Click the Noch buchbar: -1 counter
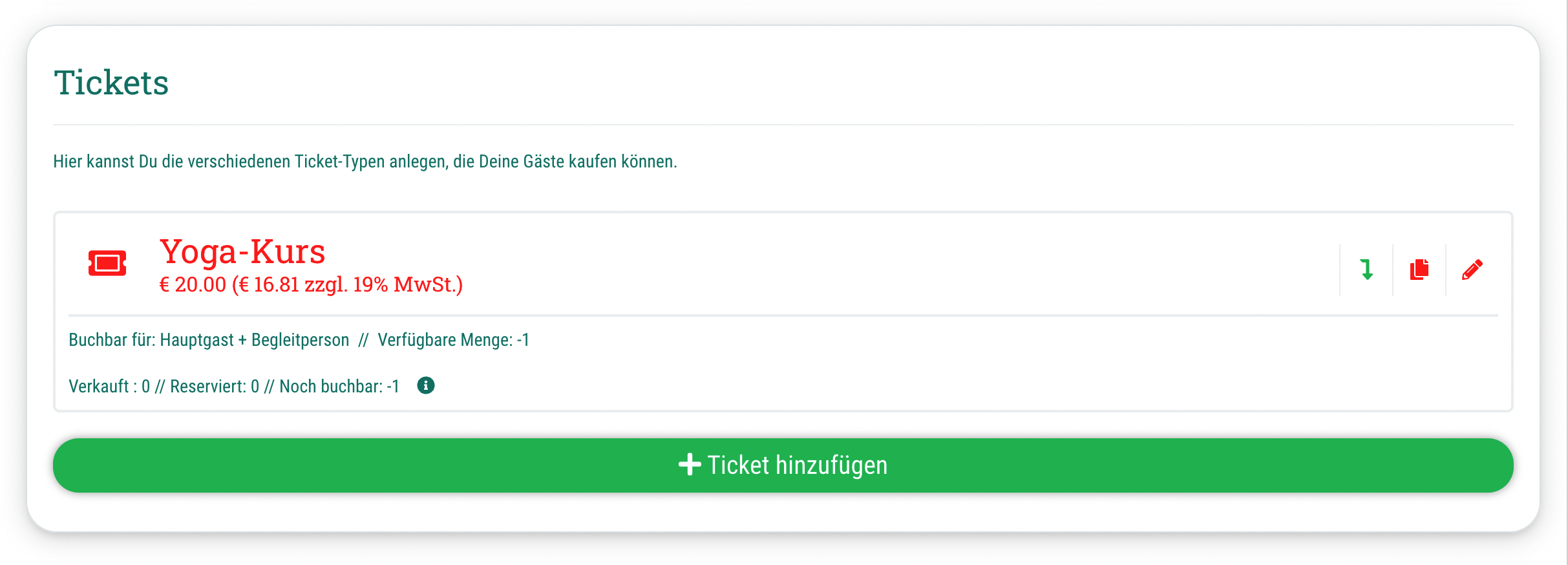 [339, 387]
